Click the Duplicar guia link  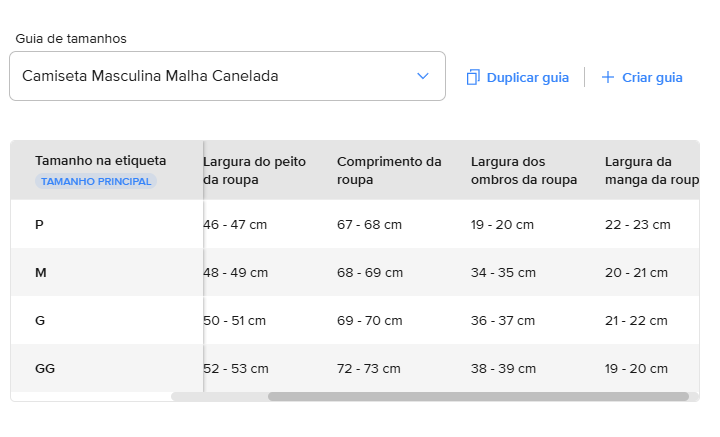527,77
